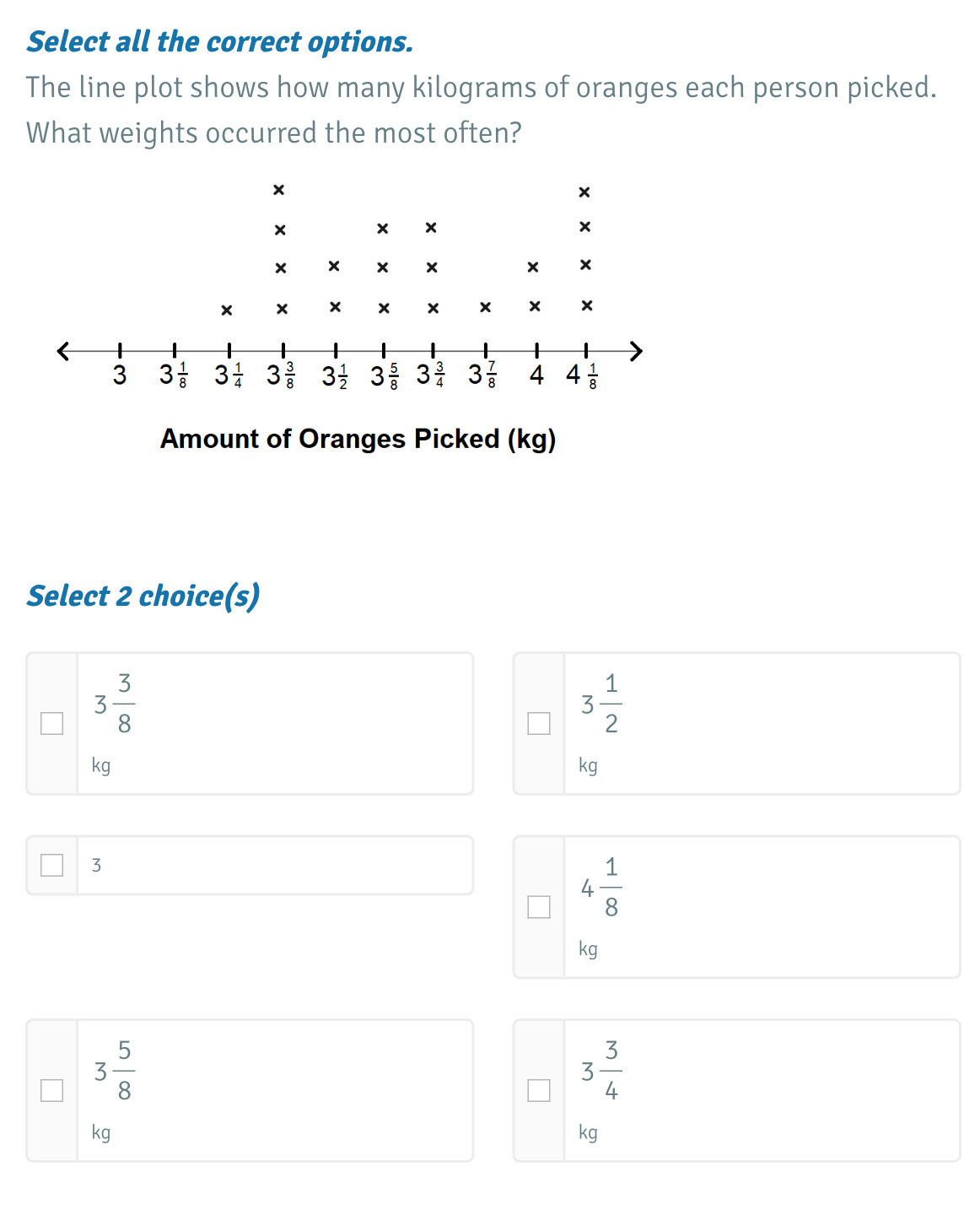Screen dimensions: 980x1215
Task: Click the 4 label on the number line
Action: [x=536, y=375]
